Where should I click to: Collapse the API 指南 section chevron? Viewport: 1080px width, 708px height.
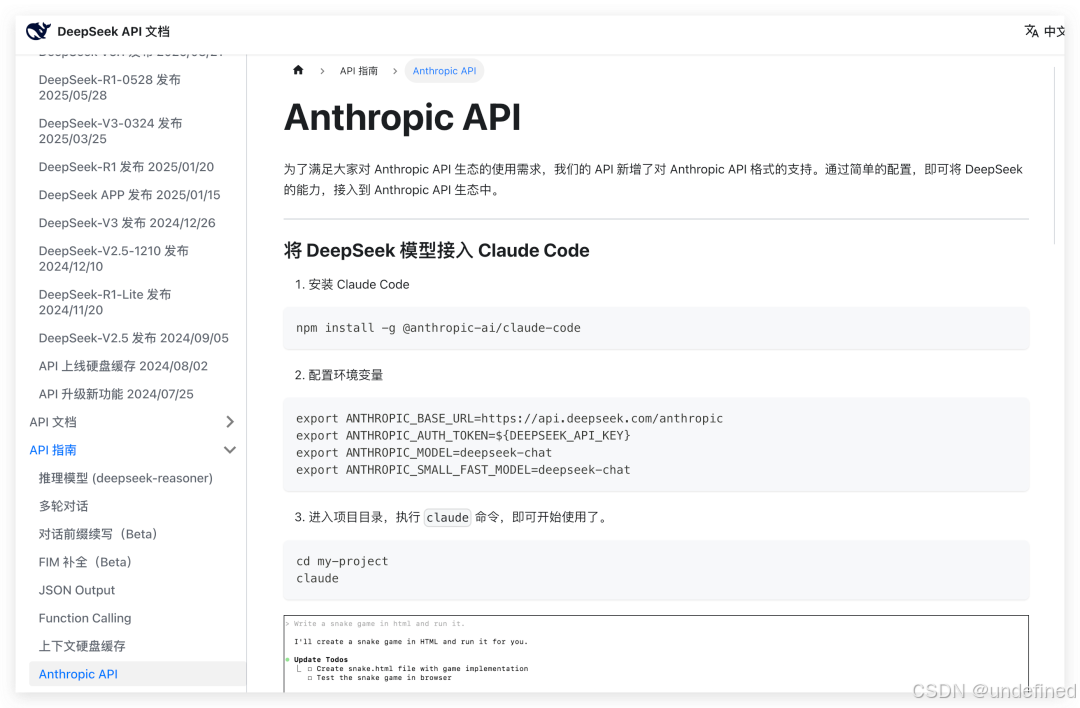pos(230,450)
